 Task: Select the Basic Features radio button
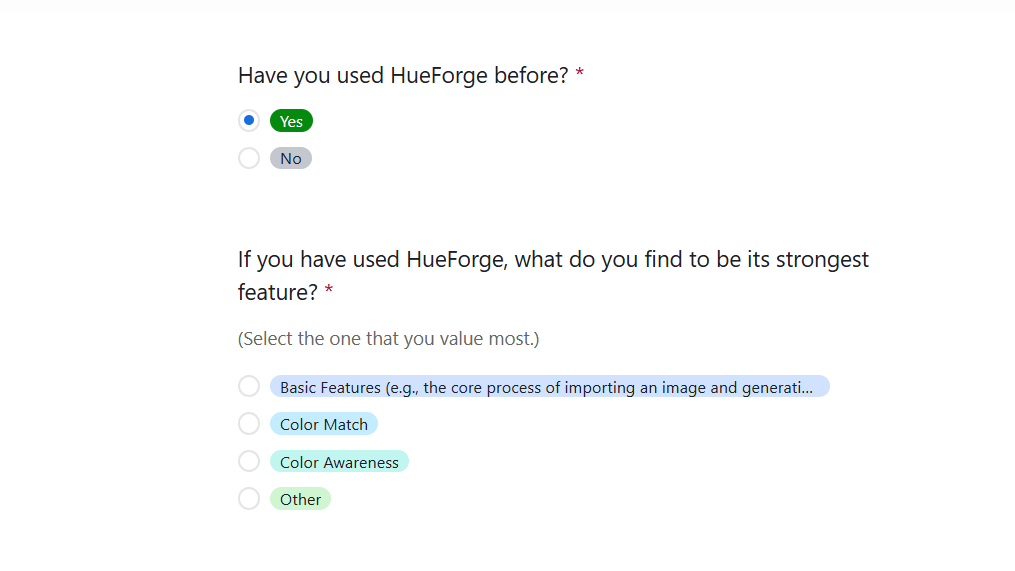[249, 386]
